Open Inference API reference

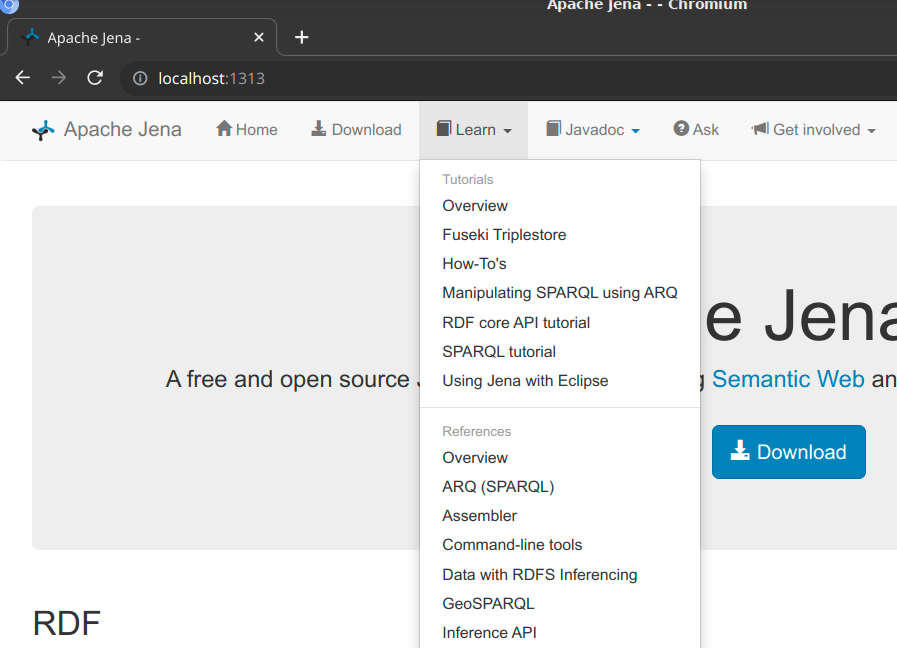click(559, 633)
